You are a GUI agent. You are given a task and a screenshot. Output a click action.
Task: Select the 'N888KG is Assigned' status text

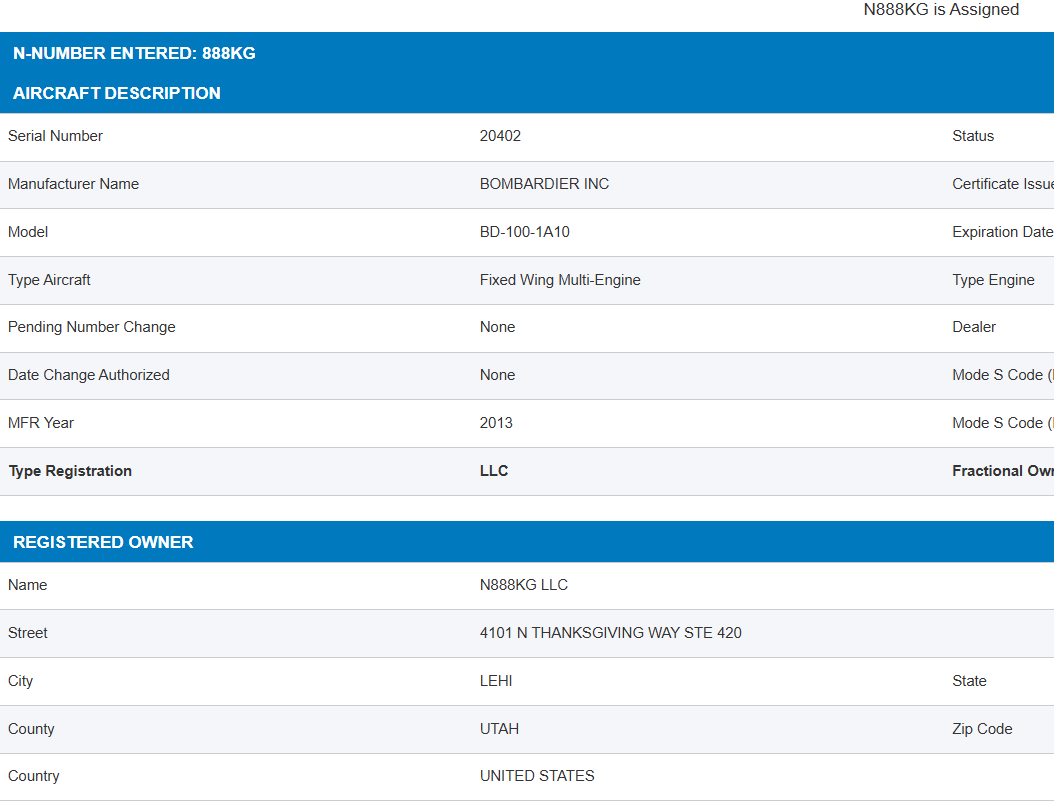coord(941,9)
